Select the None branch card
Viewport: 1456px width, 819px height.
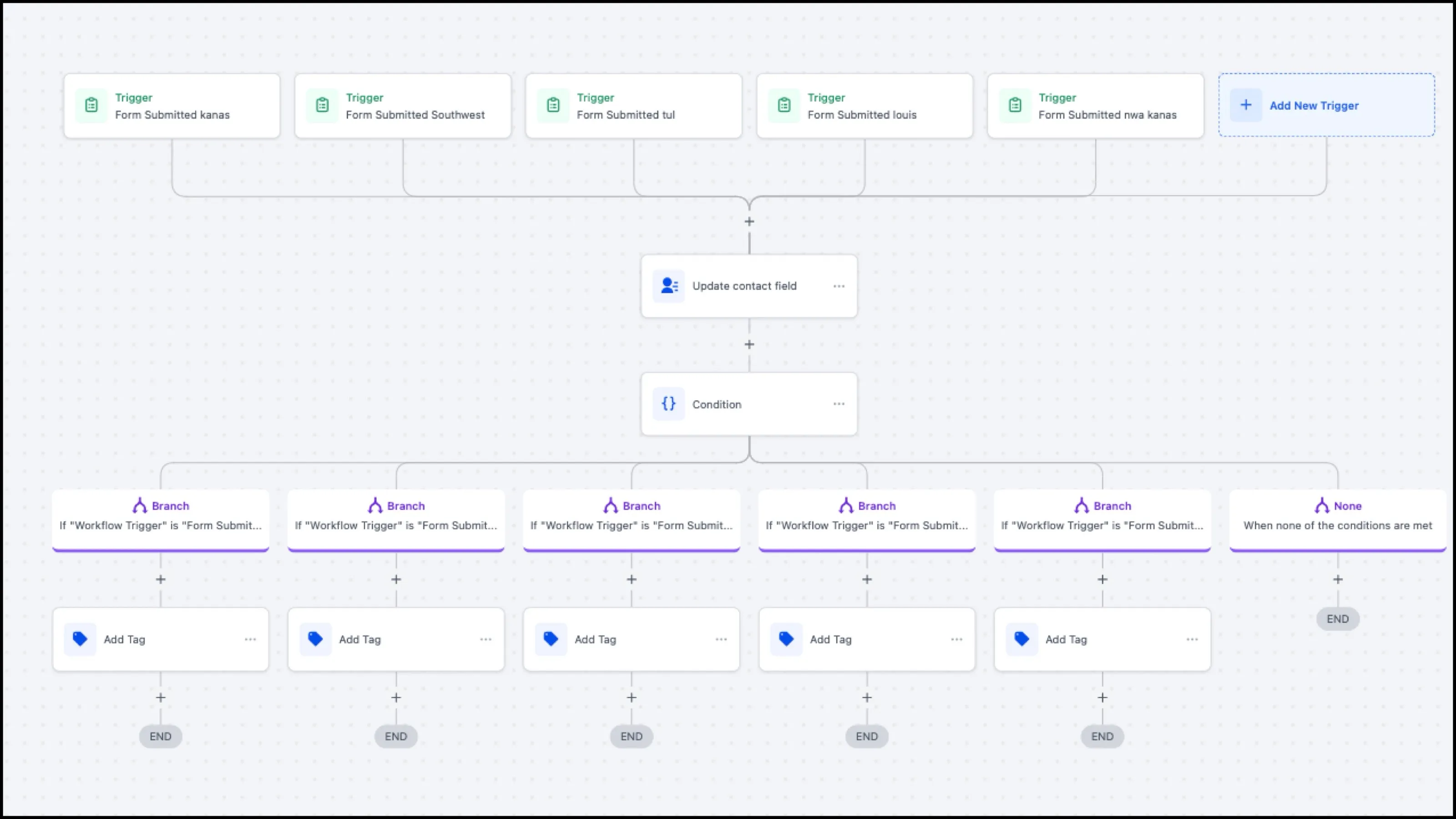click(x=1338, y=520)
